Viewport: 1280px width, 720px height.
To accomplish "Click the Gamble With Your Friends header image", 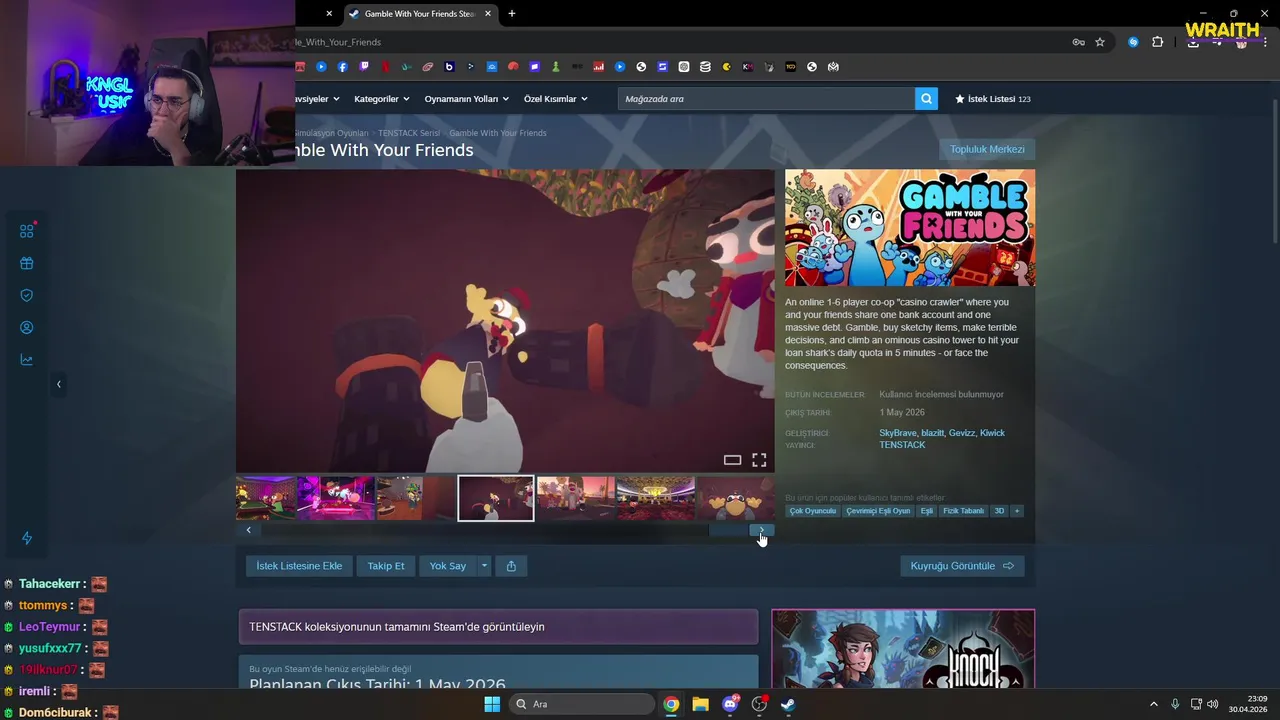I will 910,228.
